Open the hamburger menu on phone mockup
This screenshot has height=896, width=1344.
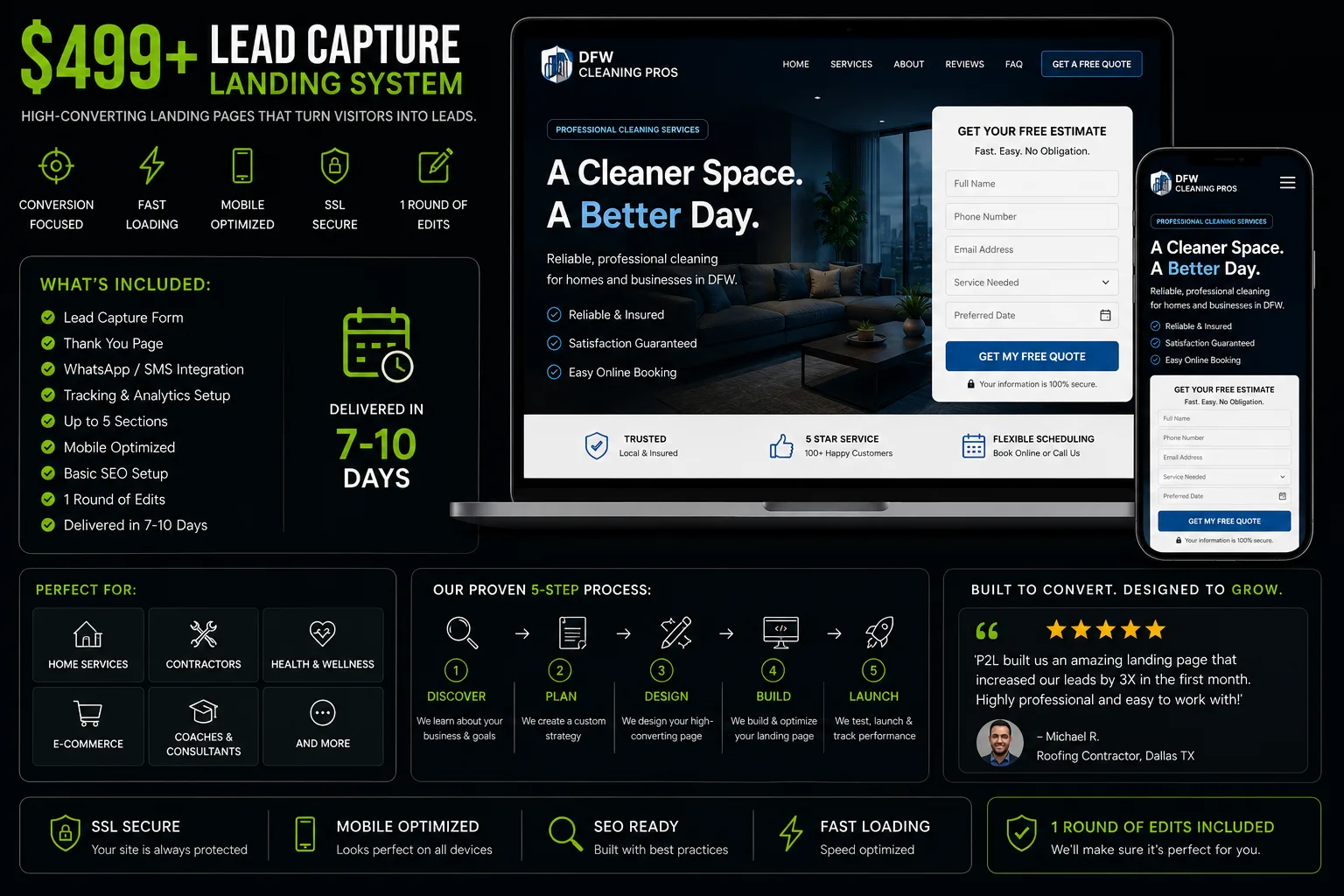pyautogui.click(x=1287, y=183)
